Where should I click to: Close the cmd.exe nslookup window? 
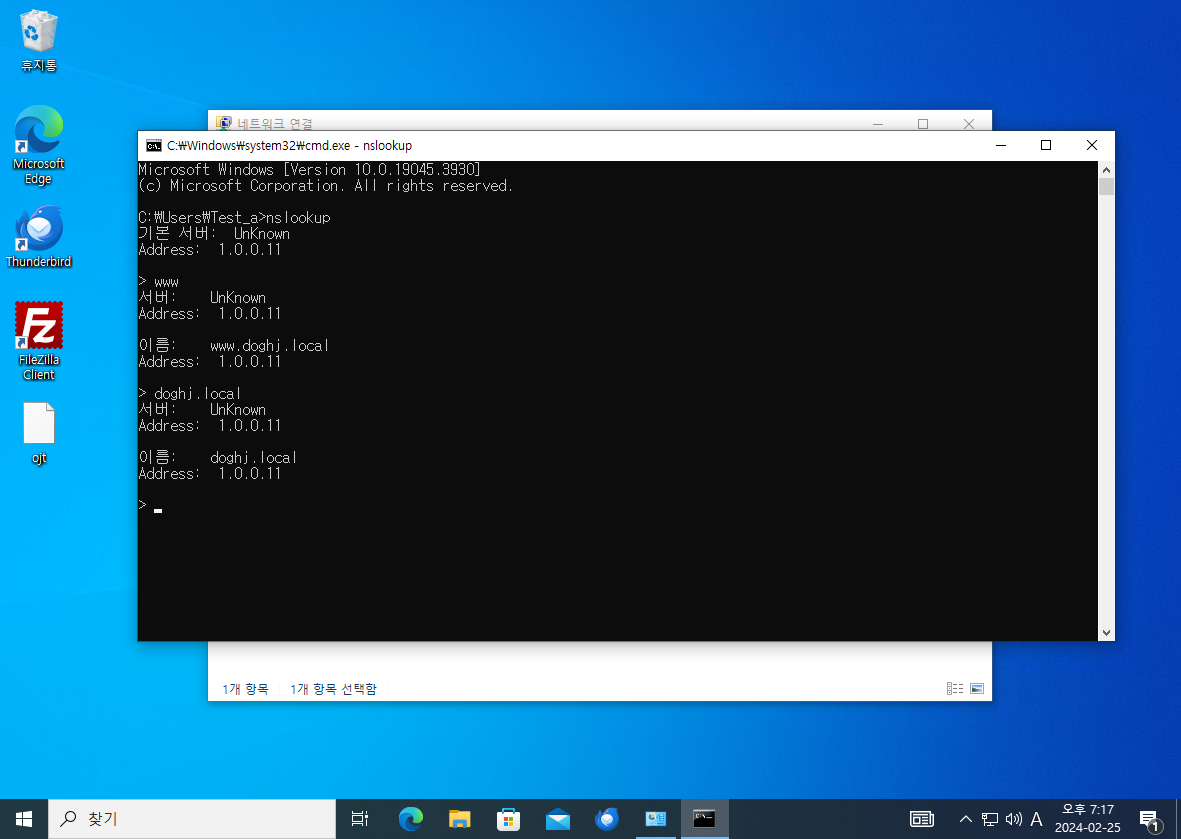tap(1092, 145)
